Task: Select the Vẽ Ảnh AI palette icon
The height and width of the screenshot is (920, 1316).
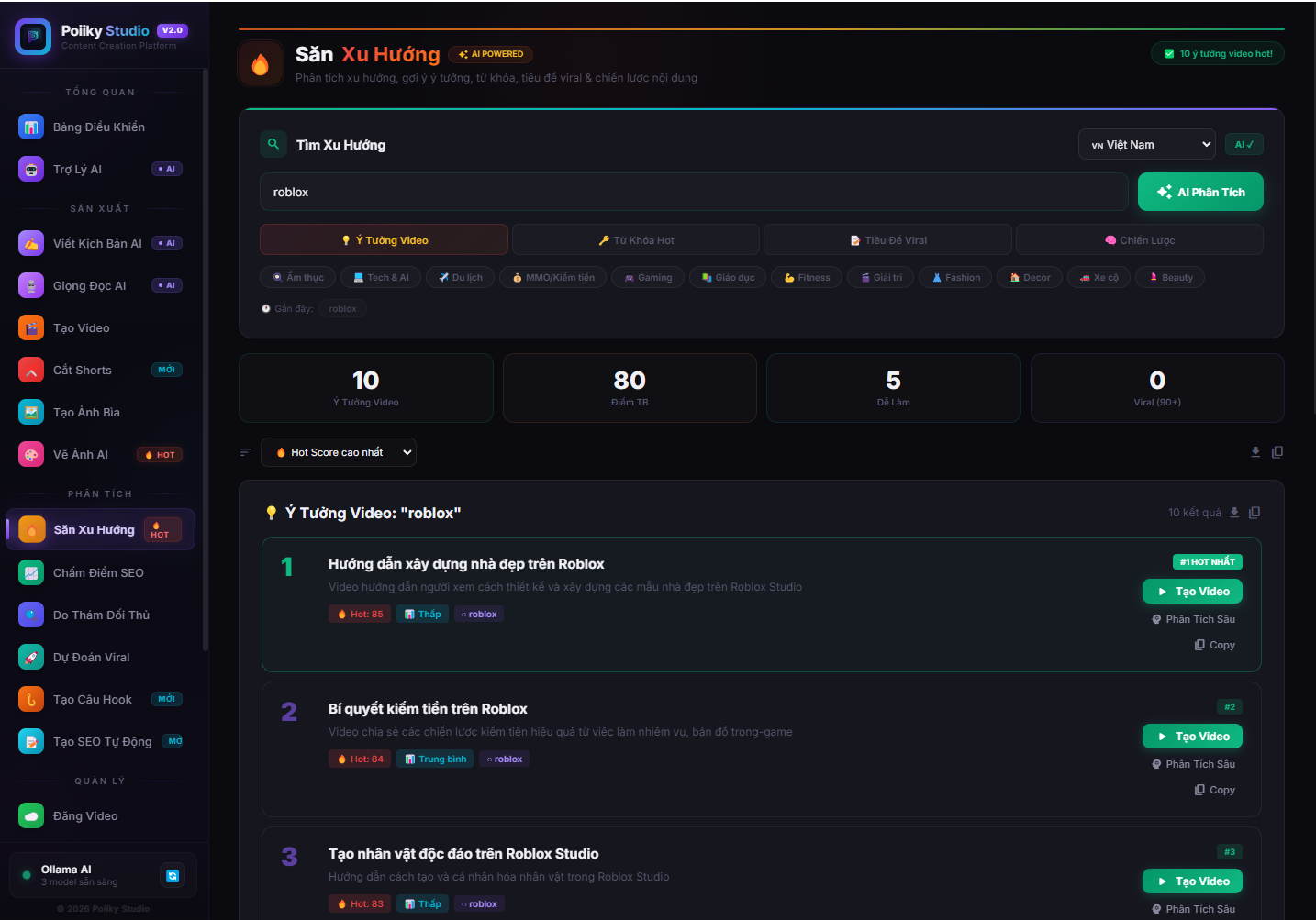Action: [x=31, y=455]
